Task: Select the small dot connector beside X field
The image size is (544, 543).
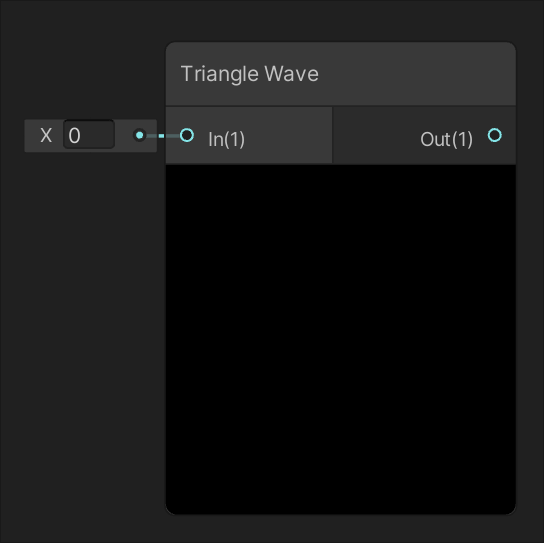Action: click(x=139, y=135)
